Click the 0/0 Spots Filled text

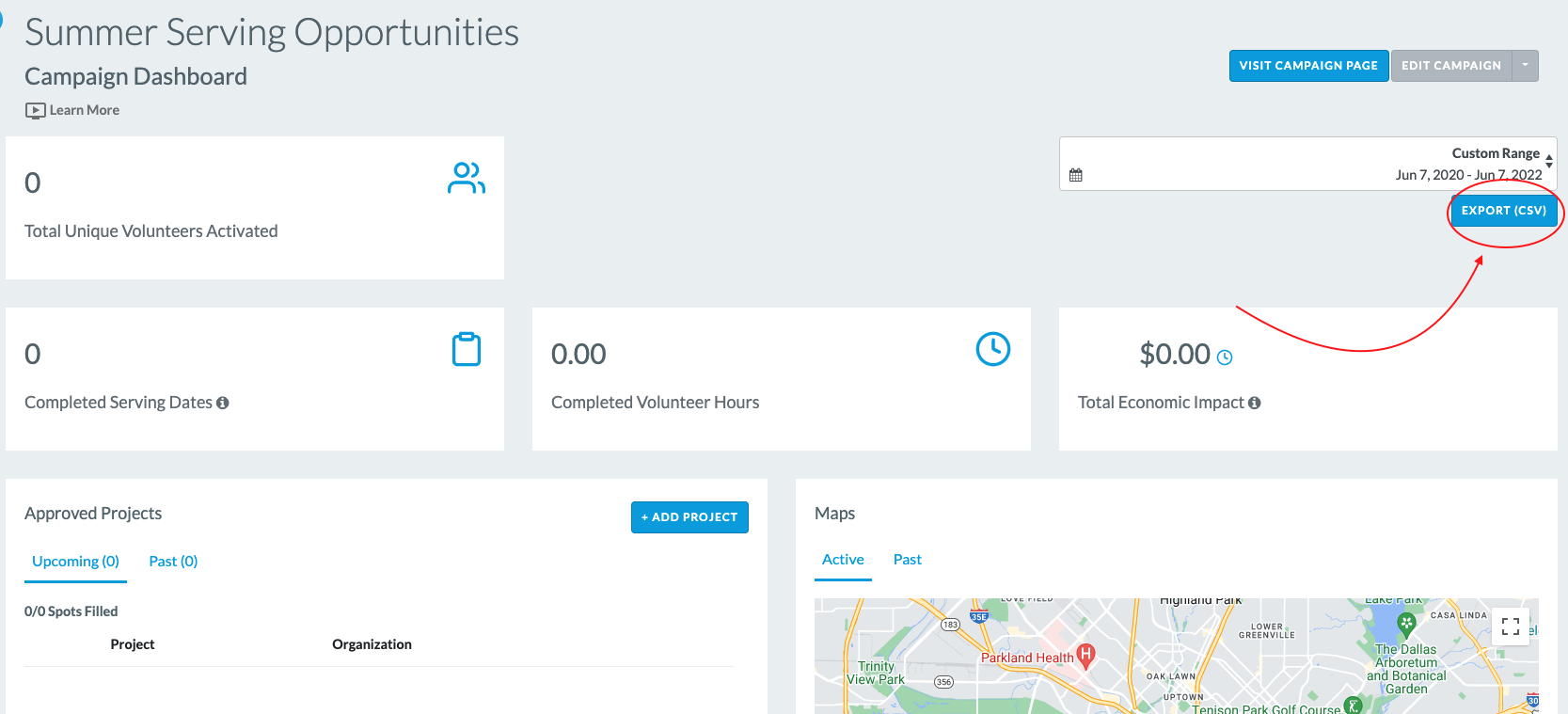[x=71, y=611]
